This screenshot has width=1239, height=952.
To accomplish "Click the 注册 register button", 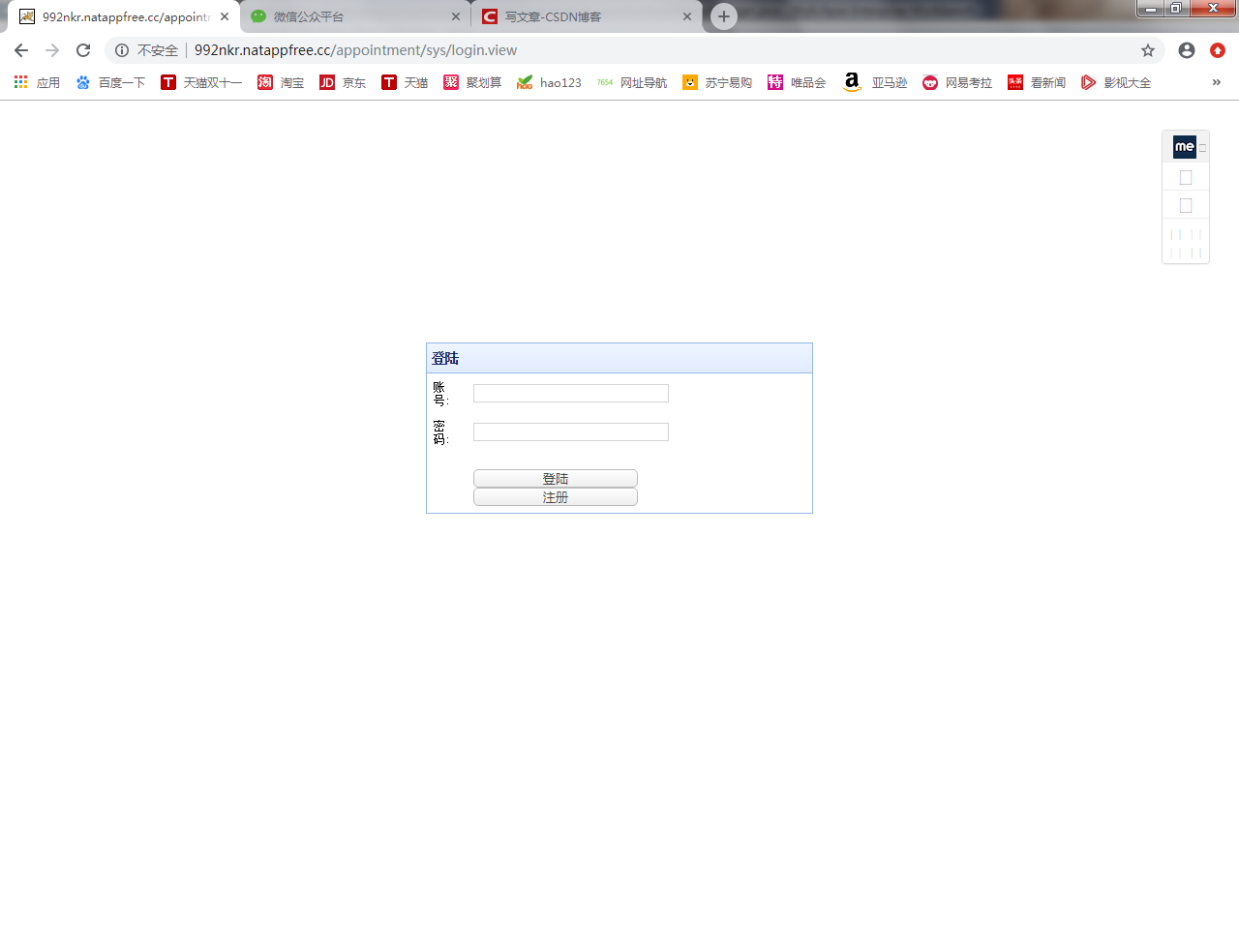I will pos(556,497).
